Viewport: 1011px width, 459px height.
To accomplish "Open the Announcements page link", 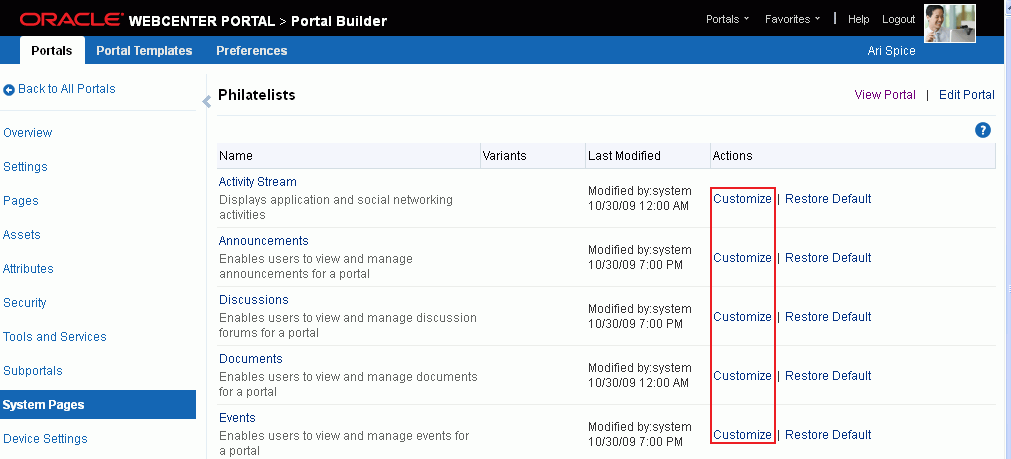I will click(264, 241).
